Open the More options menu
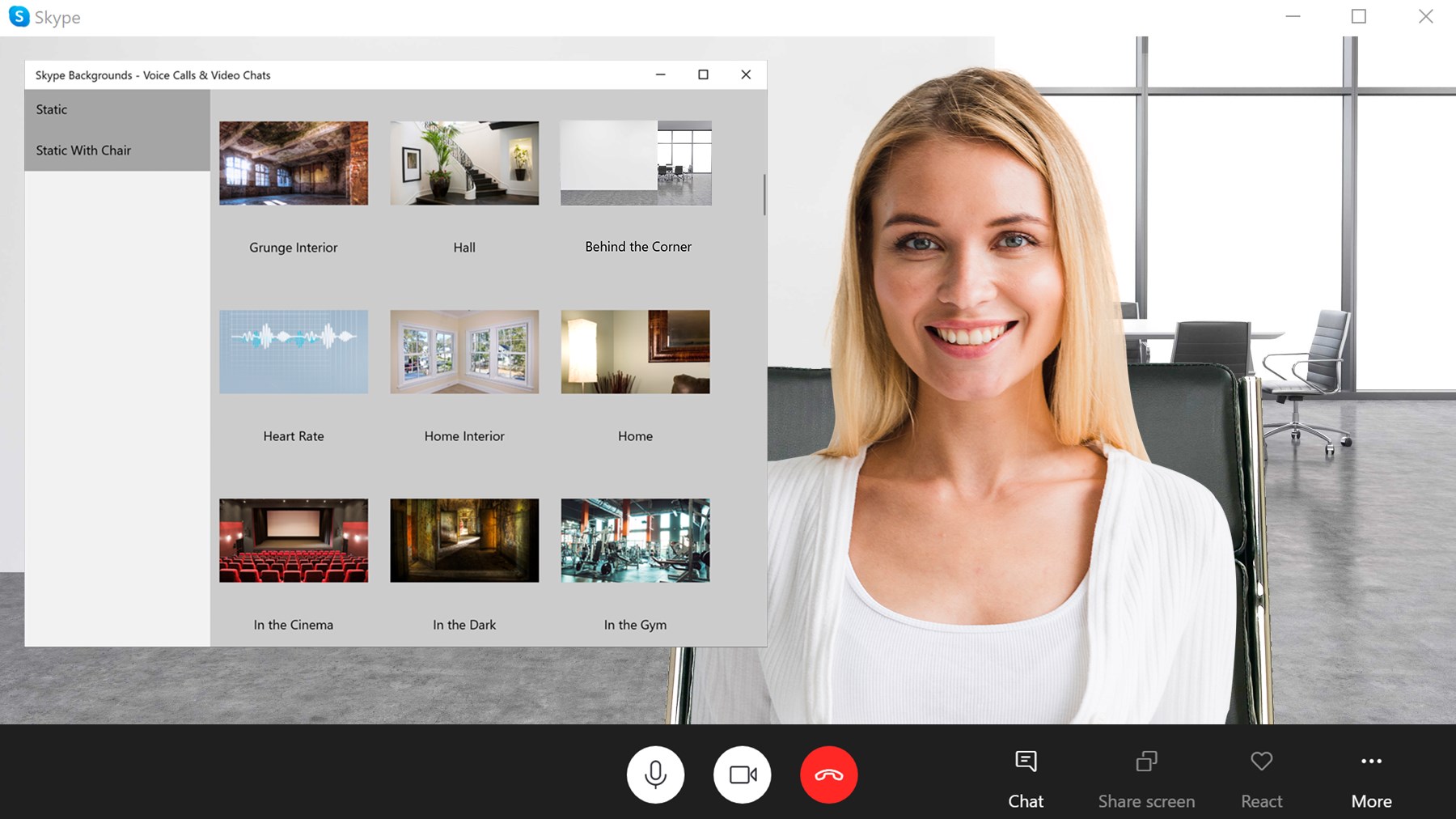This screenshot has width=1456, height=819. click(1371, 778)
